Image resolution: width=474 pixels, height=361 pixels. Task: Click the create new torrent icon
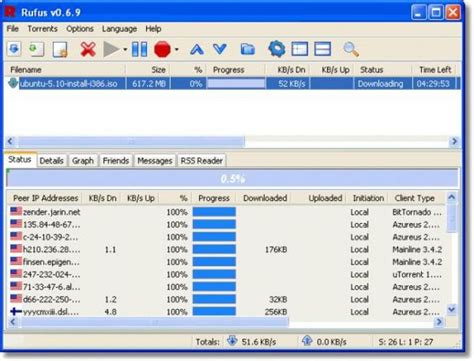60,49
